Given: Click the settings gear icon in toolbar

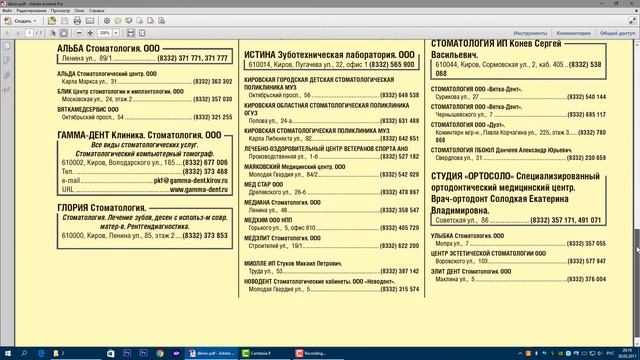Looking at the screenshot, I should click(x=107, y=21).
